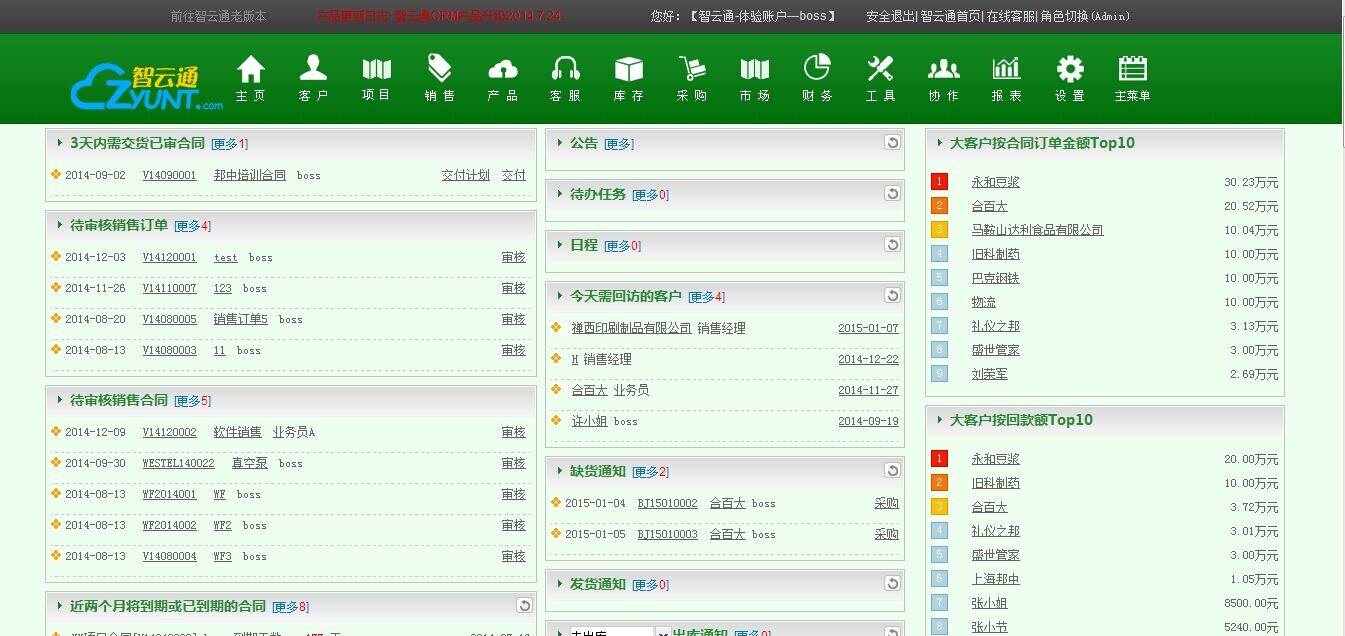
Task: Click 安全退出 in the top bar
Action: [x=890, y=17]
